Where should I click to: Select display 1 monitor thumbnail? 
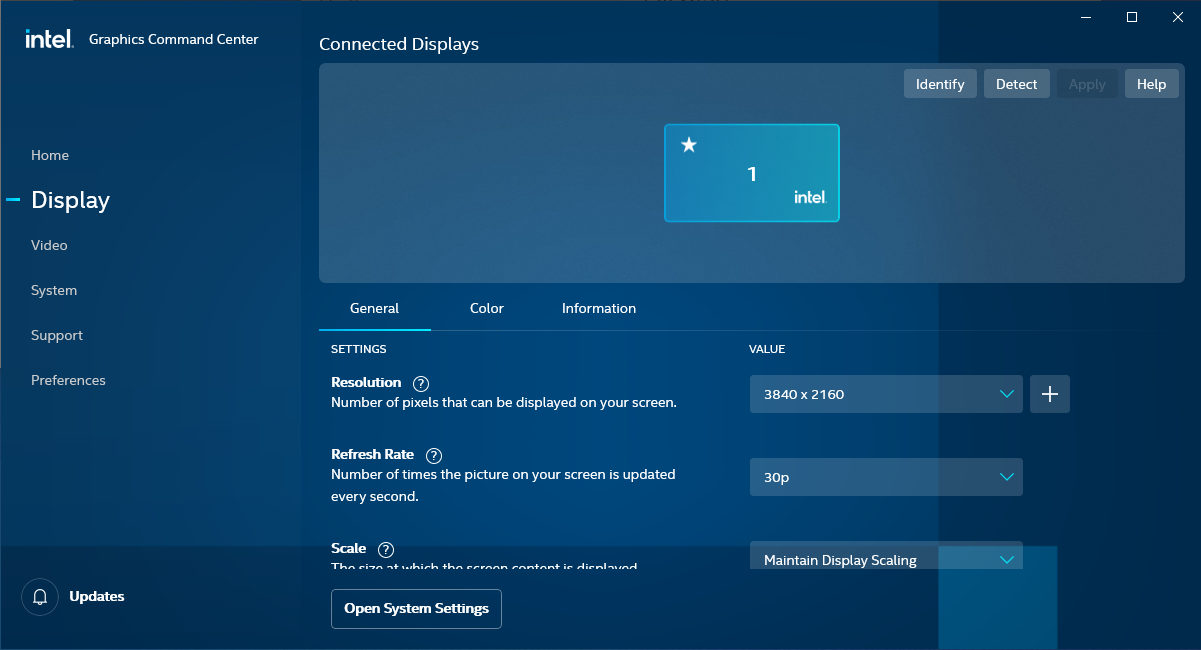click(x=752, y=173)
